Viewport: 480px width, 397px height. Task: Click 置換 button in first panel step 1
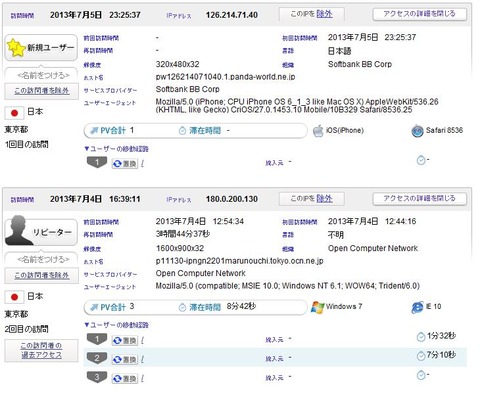(x=125, y=164)
